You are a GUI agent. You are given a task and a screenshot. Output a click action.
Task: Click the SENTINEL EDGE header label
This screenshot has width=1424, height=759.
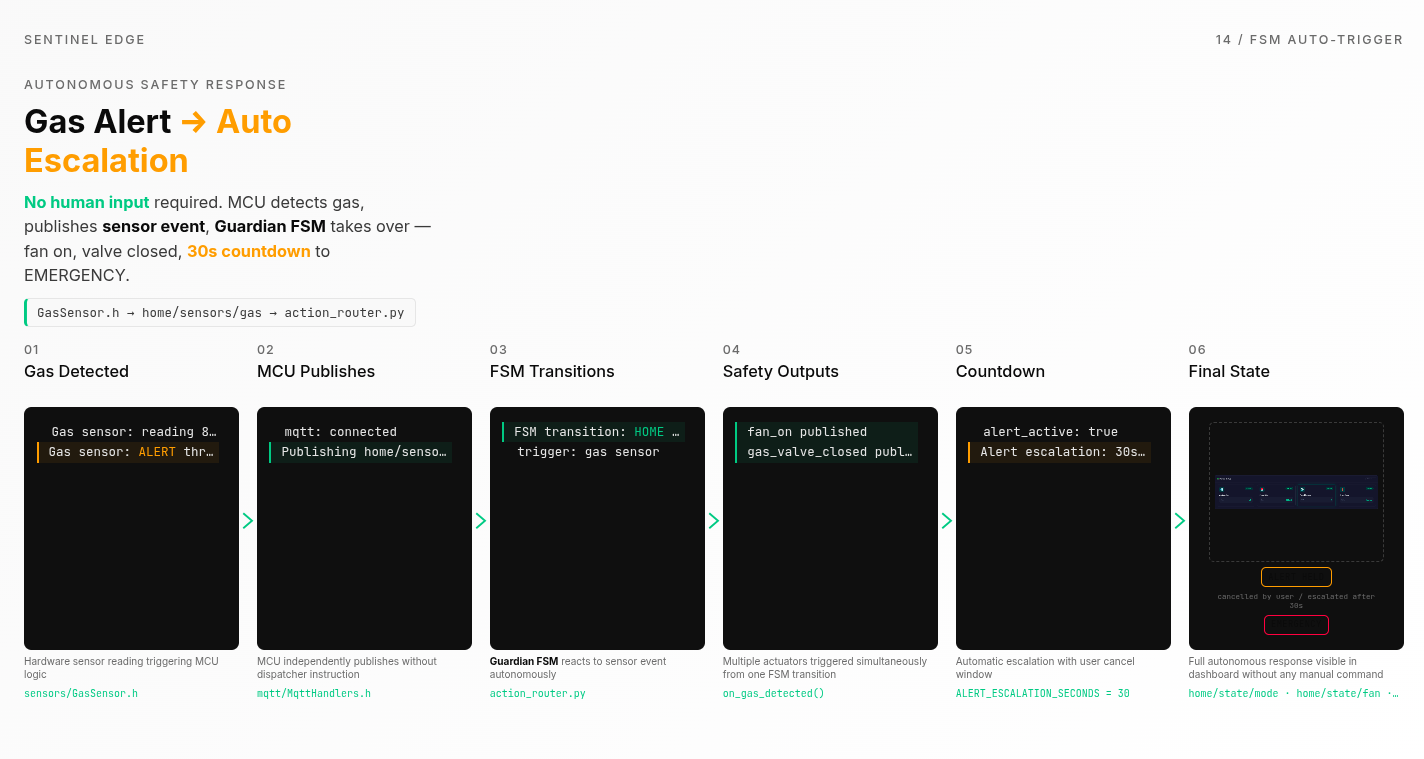[x=85, y=40]
